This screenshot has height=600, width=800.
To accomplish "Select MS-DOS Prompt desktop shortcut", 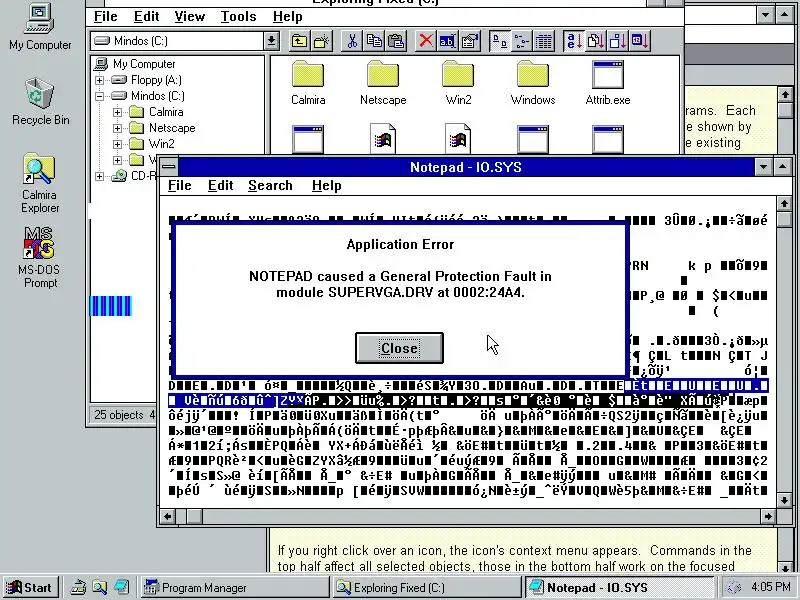I will point(39,258).
